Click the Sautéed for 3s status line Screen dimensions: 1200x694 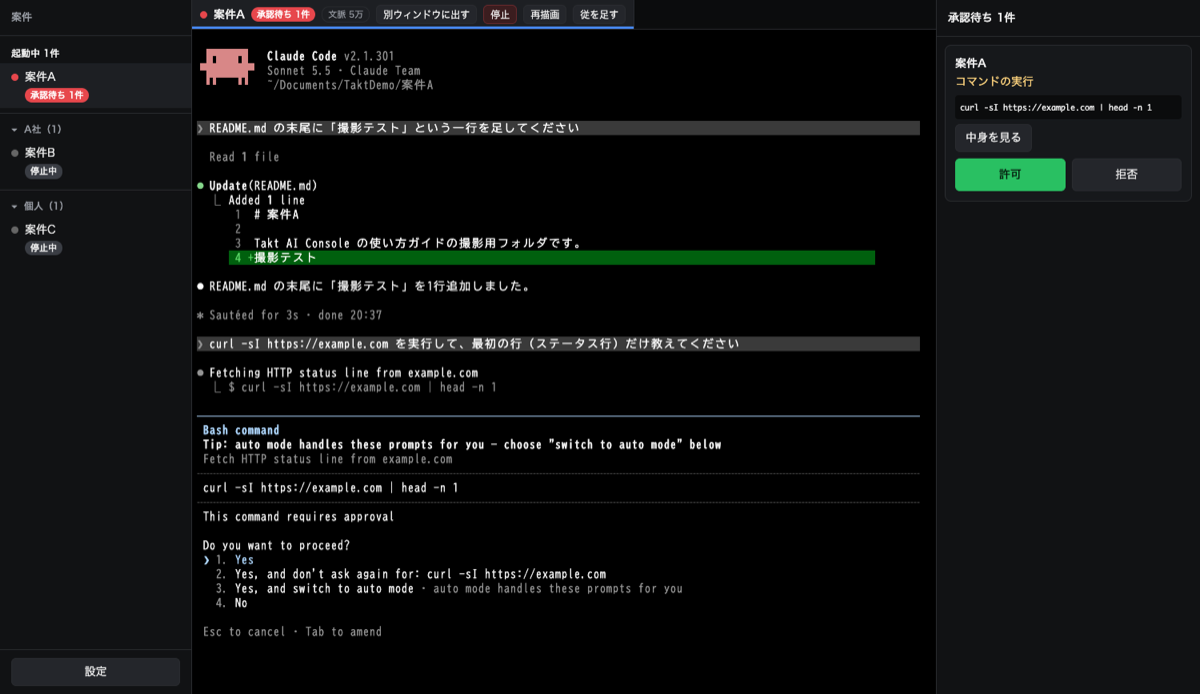290,315
